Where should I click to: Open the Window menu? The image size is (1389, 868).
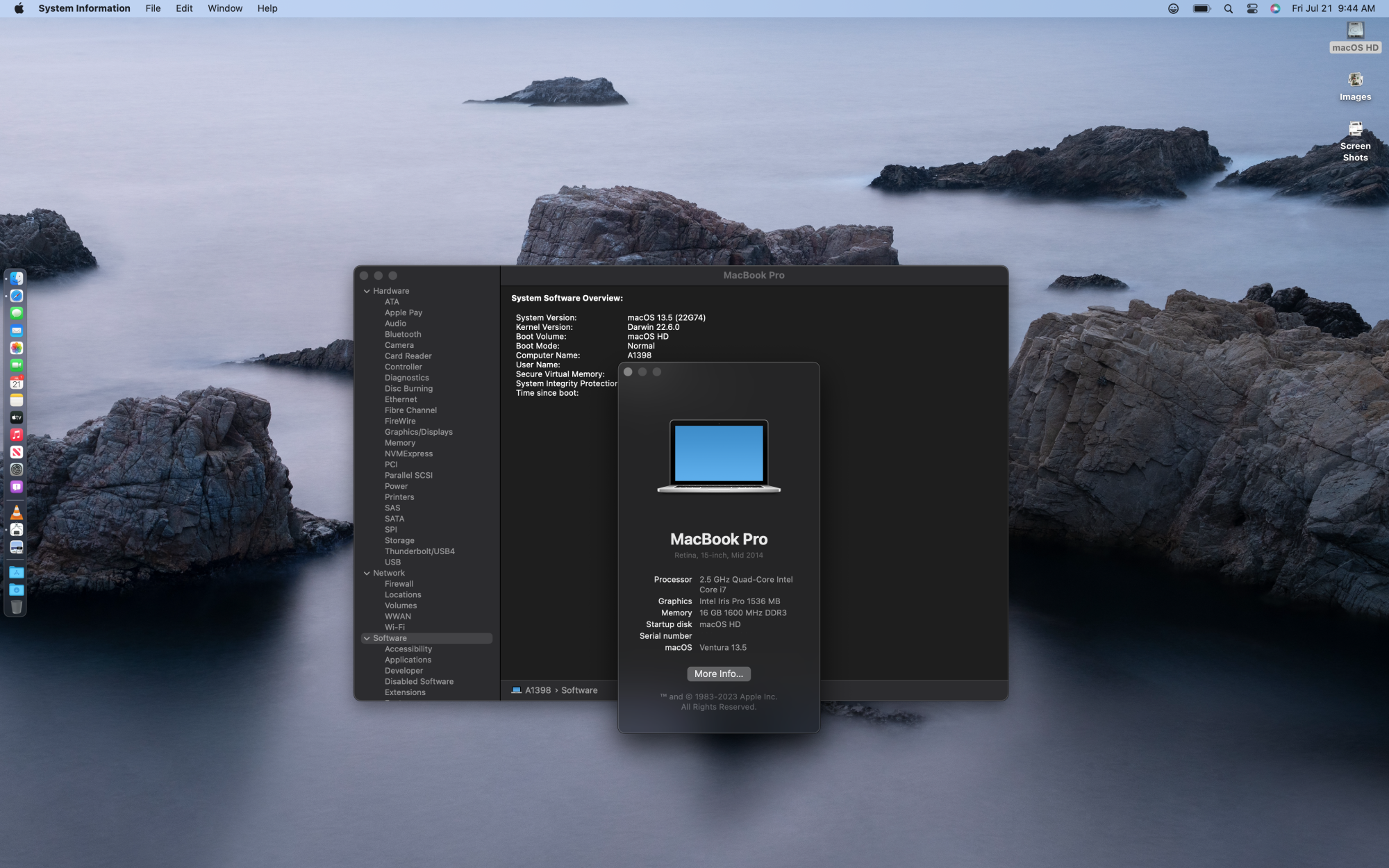pos(225,8)
